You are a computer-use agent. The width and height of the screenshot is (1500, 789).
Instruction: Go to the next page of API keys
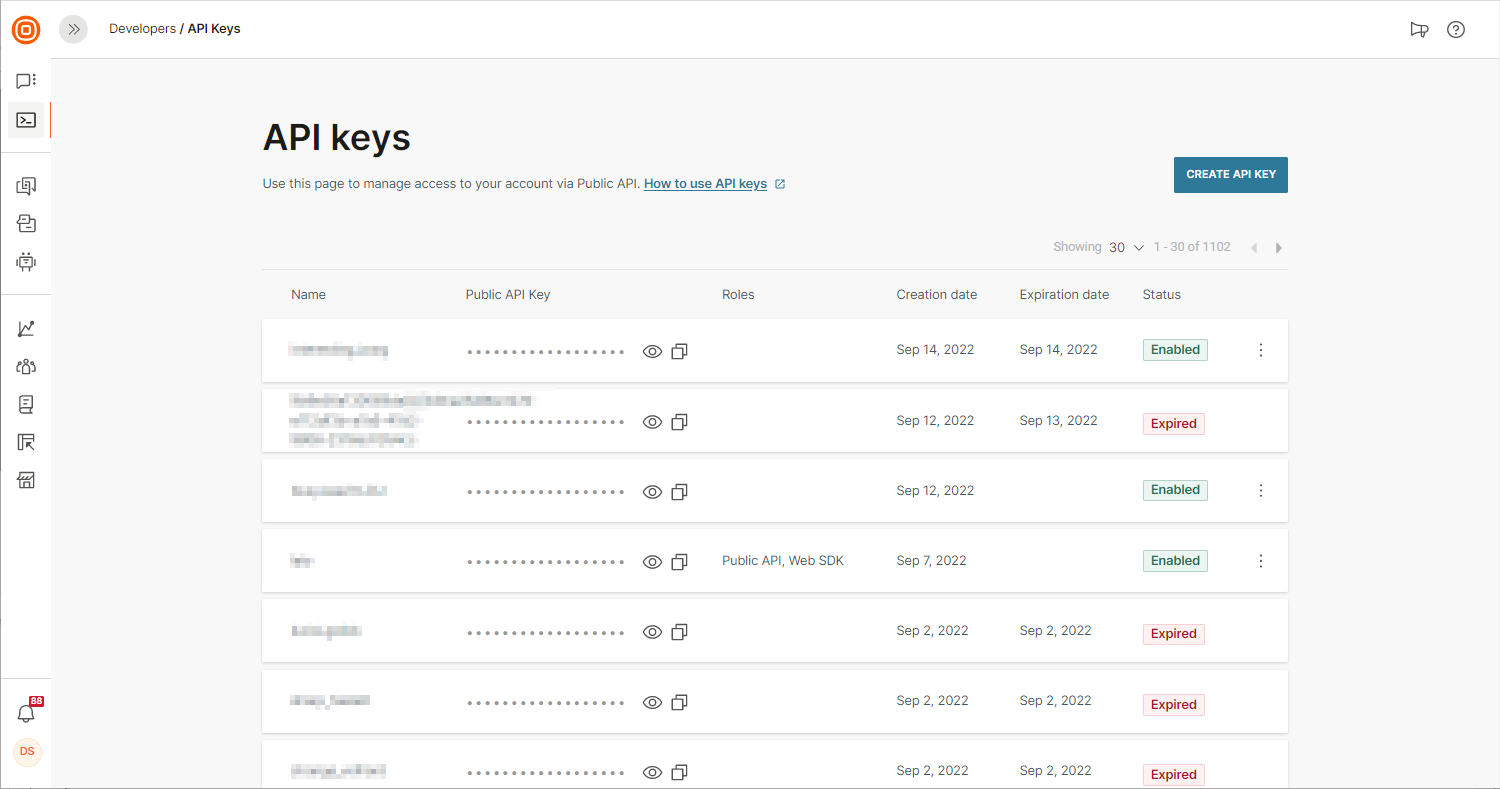click(1279, 248)
